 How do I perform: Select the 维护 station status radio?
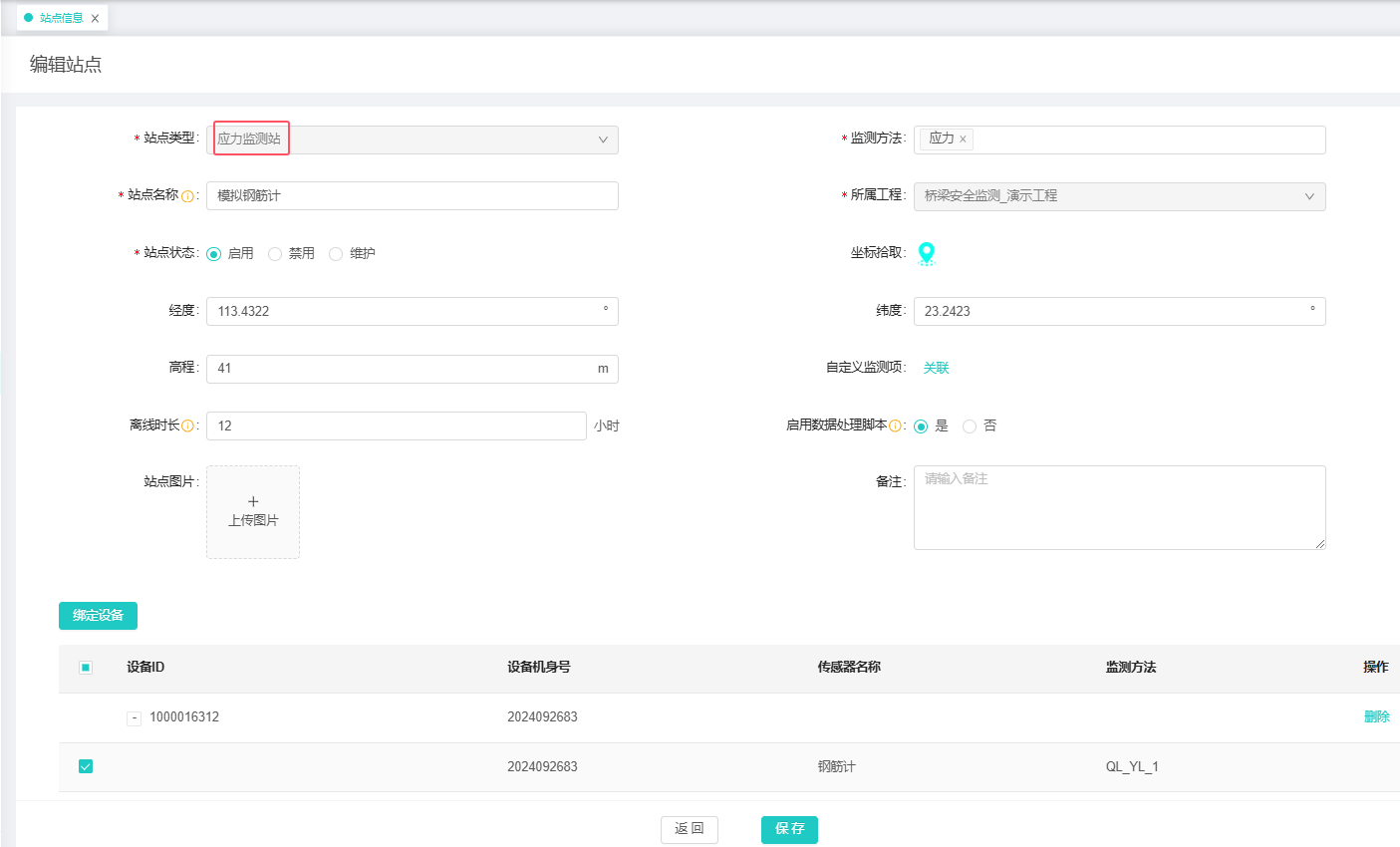336,254
